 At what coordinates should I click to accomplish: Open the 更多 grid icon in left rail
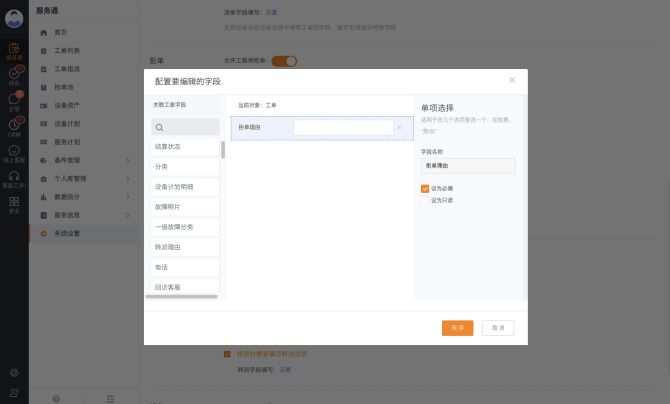tap(14, 203)
